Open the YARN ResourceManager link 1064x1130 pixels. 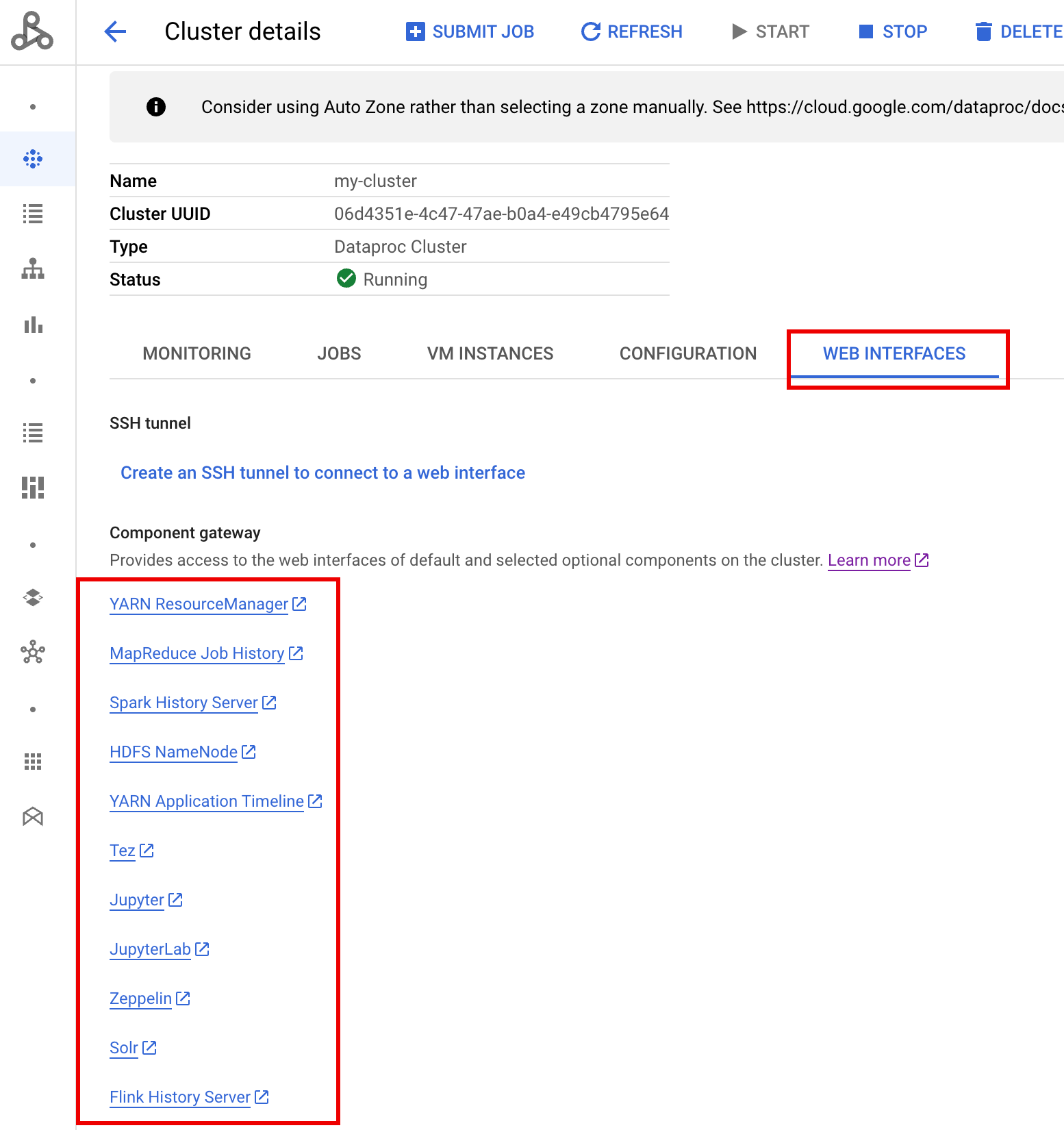coord(199,604)
